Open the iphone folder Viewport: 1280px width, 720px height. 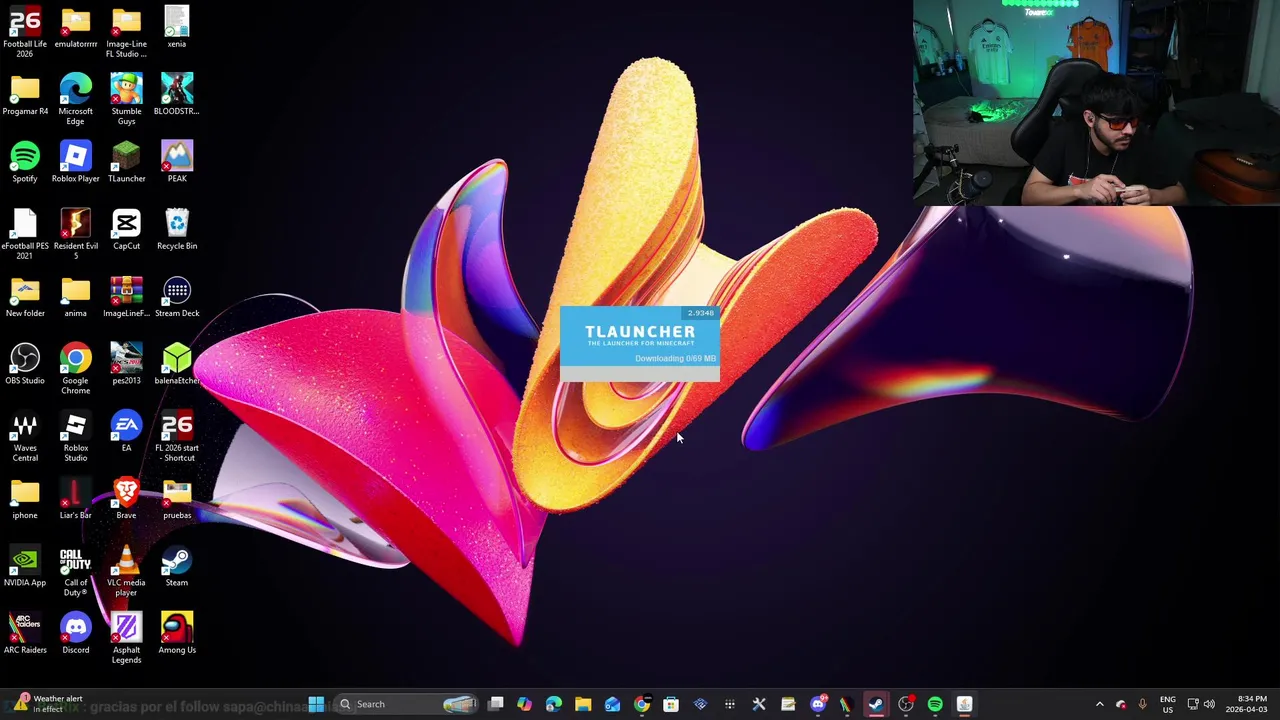[x=25, y=499]
